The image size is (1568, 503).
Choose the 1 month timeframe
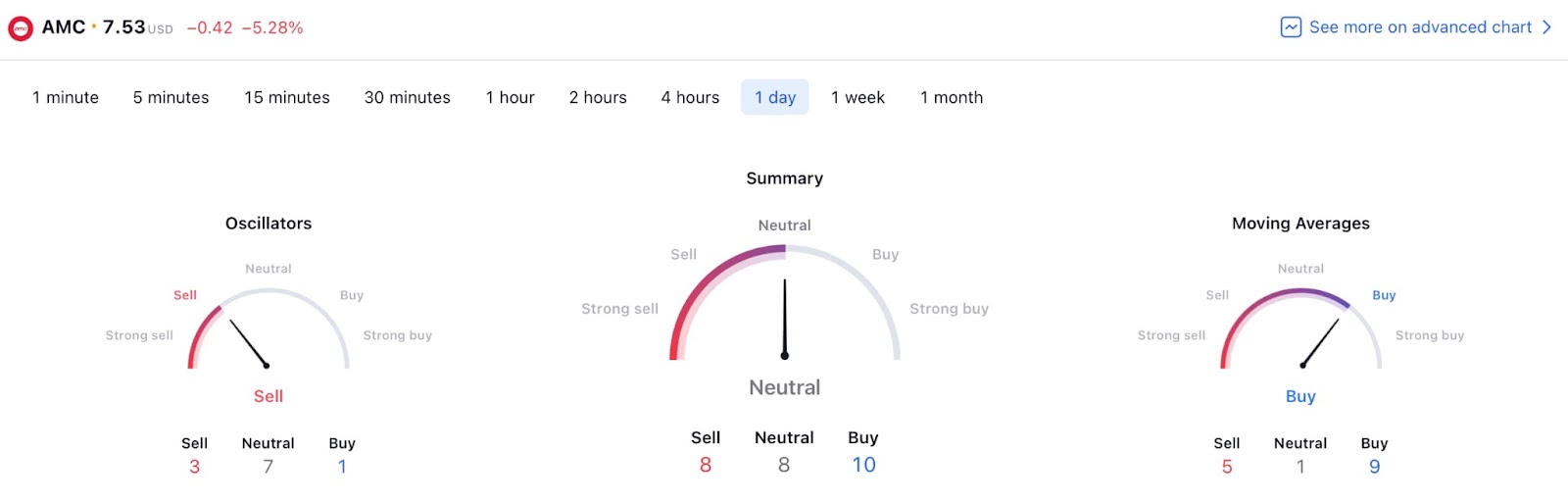click(x=952, y=97)
